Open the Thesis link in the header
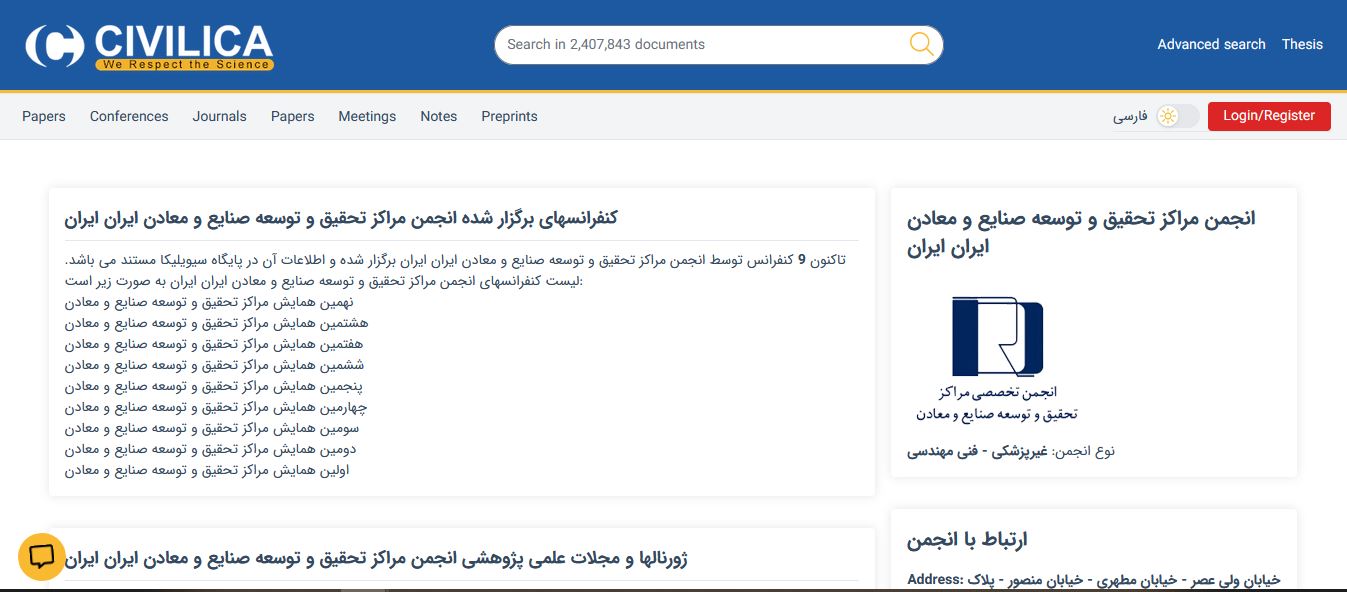Screen dimensions: 1347x592 pyautogui.click(x=1302, y=44)
